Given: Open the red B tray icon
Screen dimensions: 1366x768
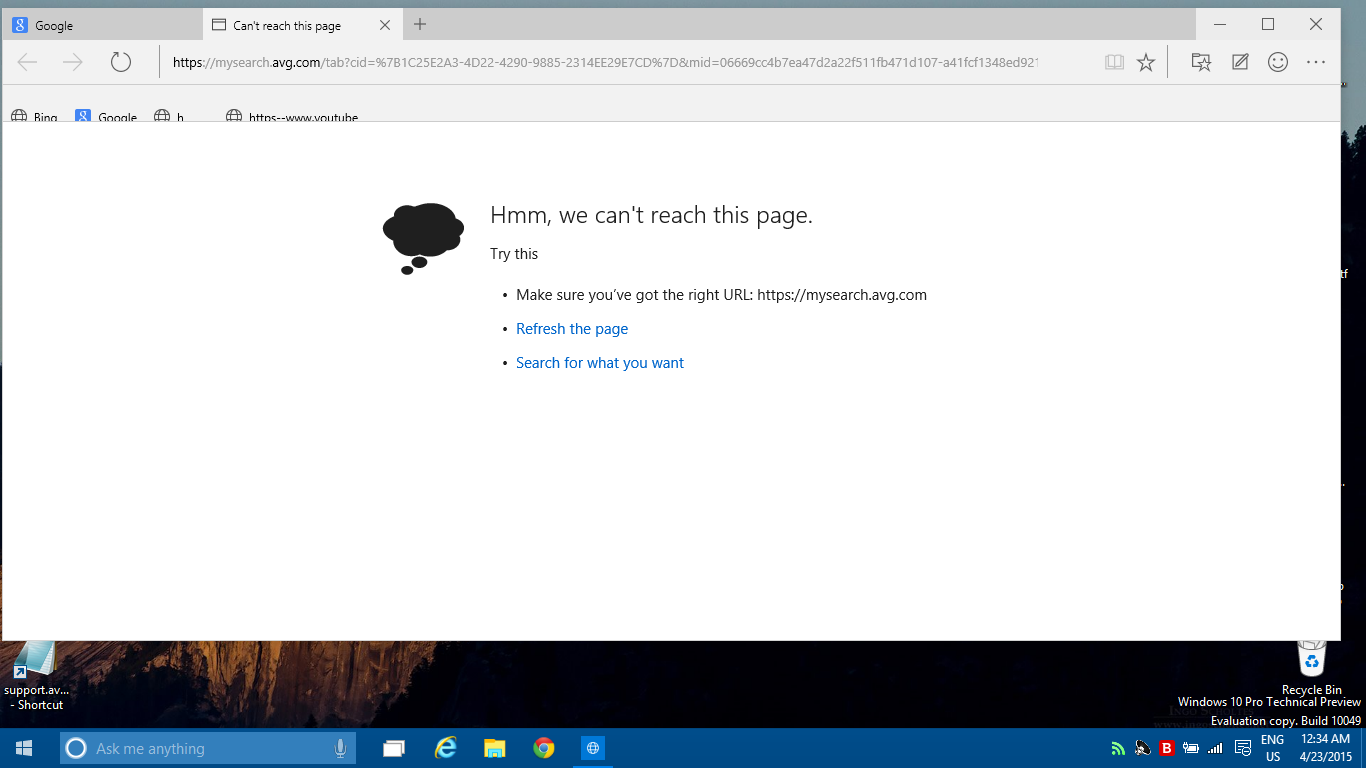Looking at the screenshot, I should pos(1166,748).
